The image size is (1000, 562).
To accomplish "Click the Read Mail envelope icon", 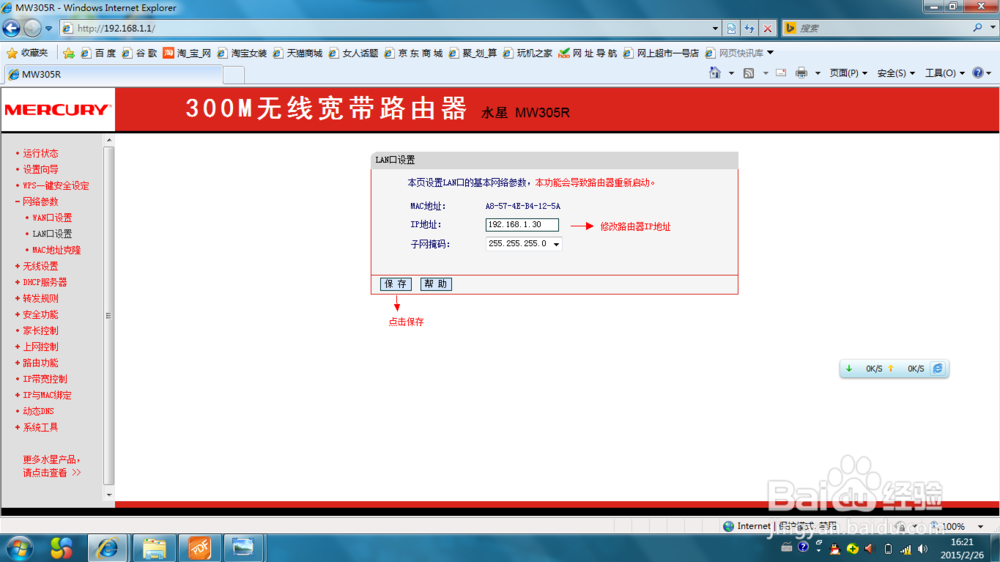I will point(781,73).
